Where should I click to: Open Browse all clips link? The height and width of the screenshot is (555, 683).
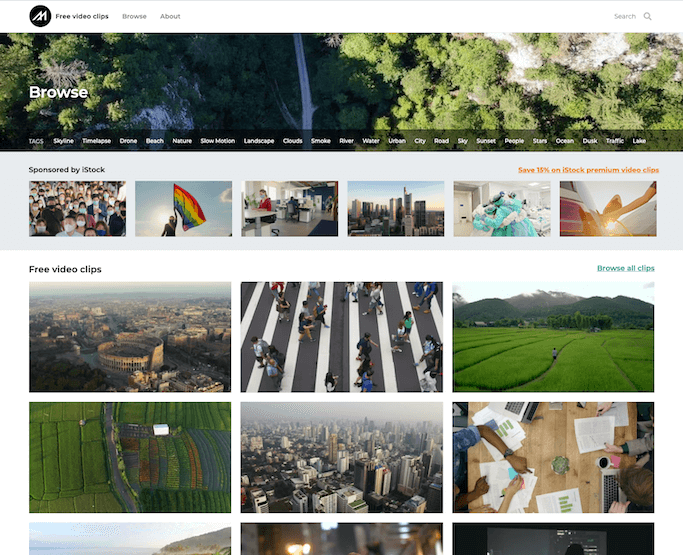pyautogui.click(x=626, y=268)
